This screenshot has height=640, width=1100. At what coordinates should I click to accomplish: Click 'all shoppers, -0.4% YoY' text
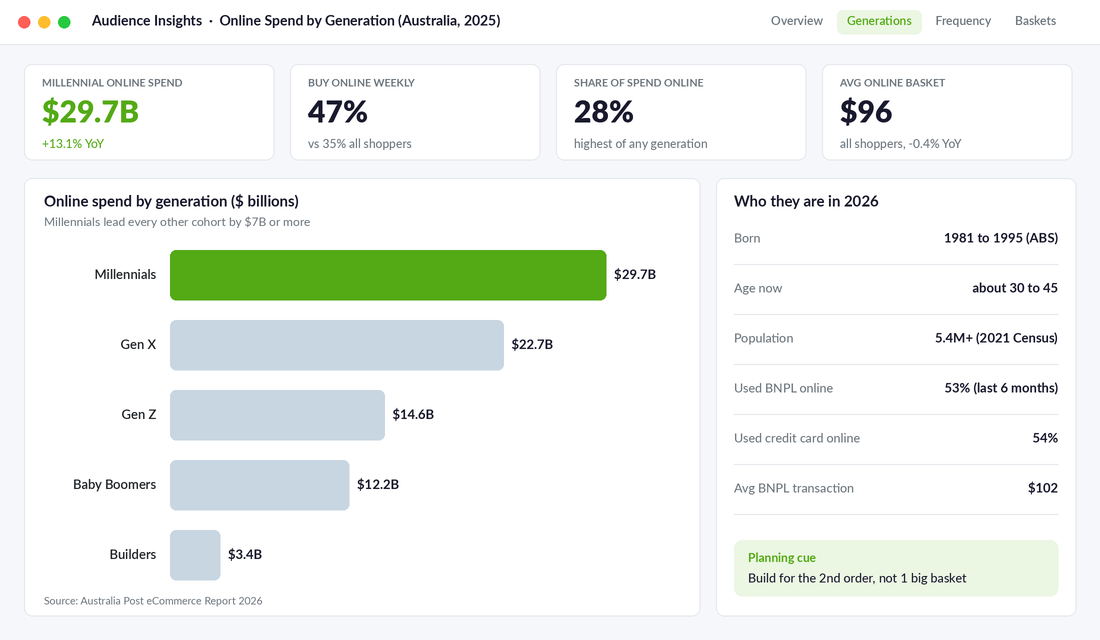tap(900, 144)
